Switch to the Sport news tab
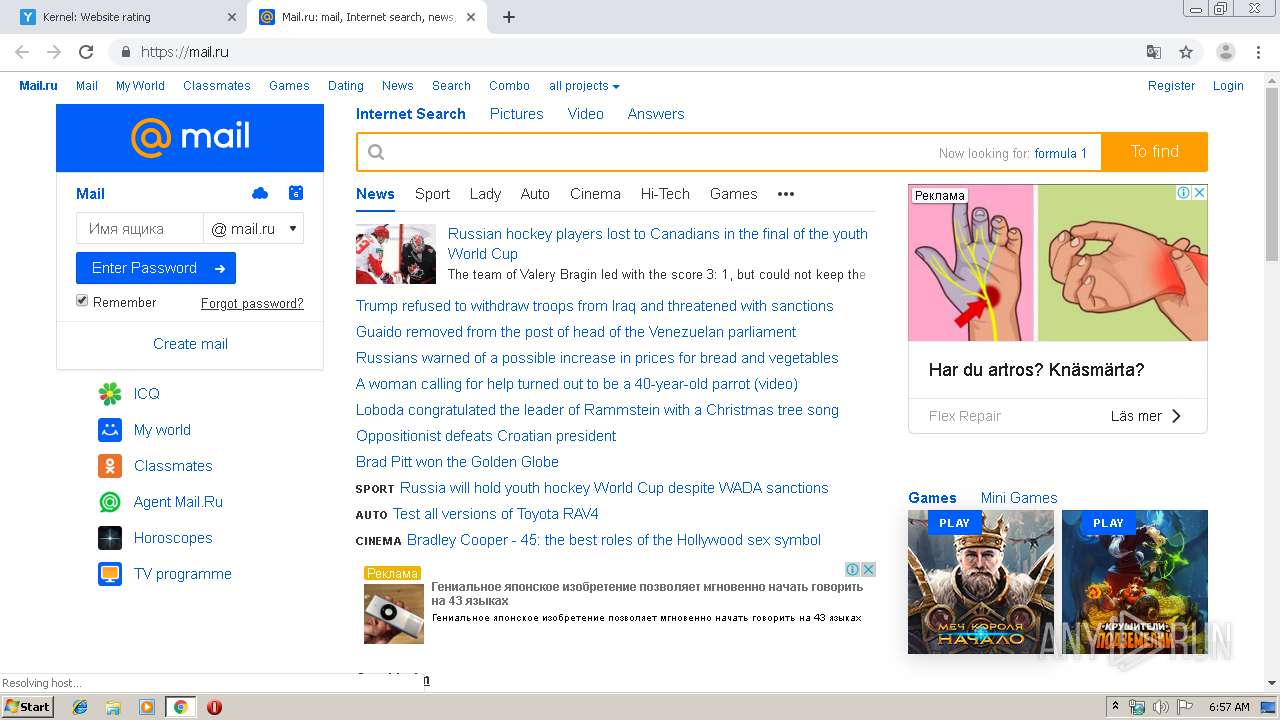The height and width of the screenshot is (720, 1280). [x=432, y=194]
